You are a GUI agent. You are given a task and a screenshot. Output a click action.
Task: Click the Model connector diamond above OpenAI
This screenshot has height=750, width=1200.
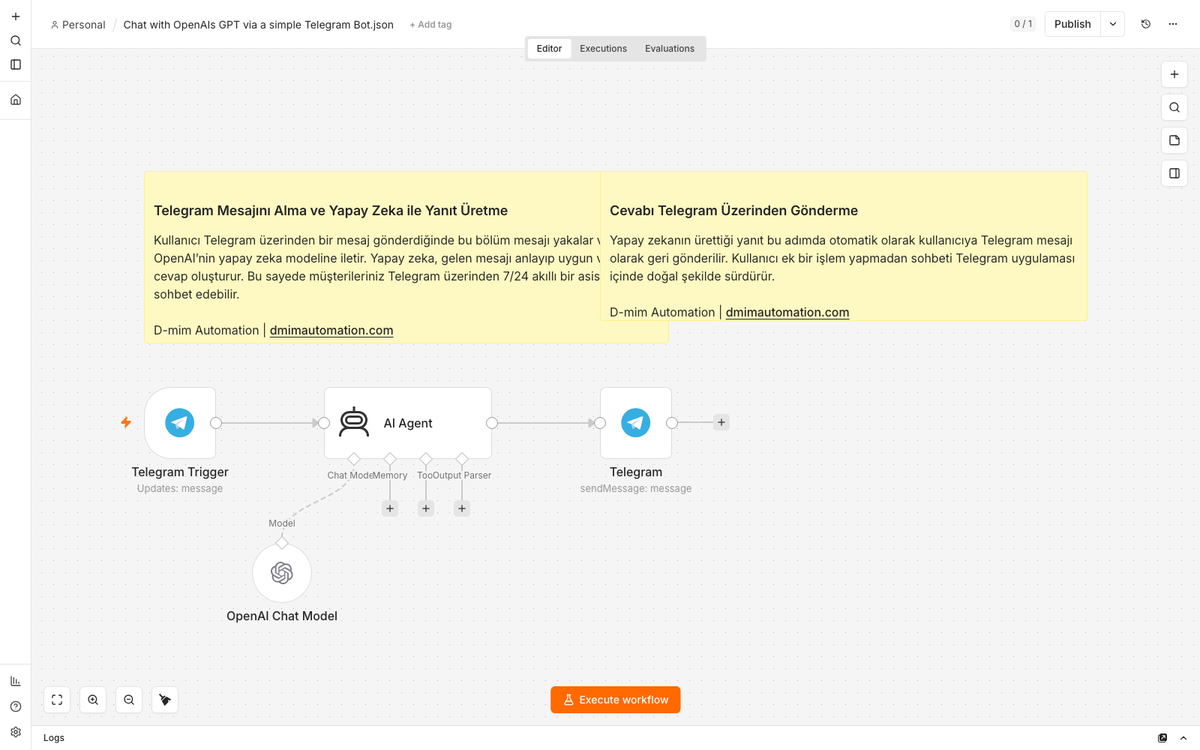(282, 542)
